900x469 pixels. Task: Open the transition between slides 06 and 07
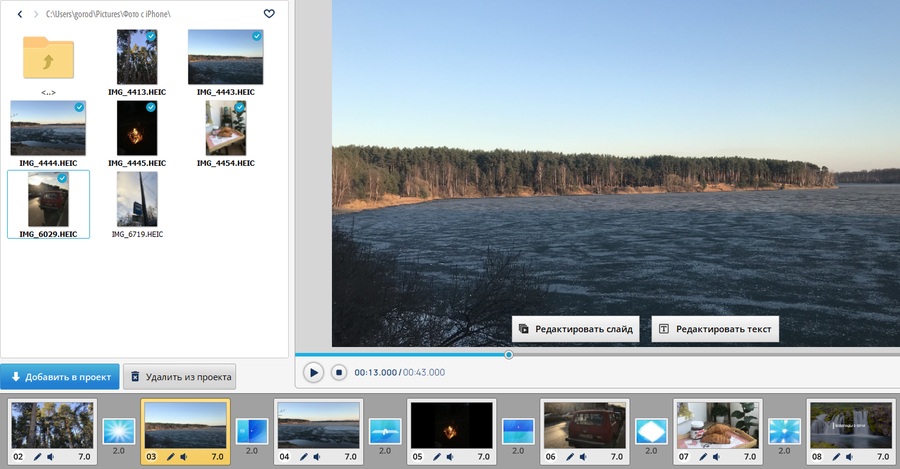click(650, 432)
